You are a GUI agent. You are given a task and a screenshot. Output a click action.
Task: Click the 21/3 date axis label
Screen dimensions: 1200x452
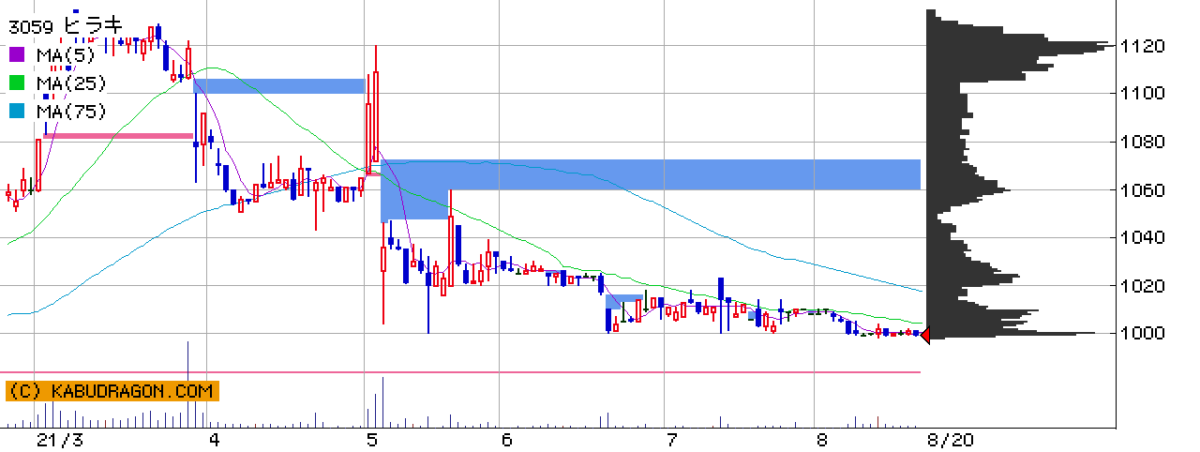pos(60,440)
